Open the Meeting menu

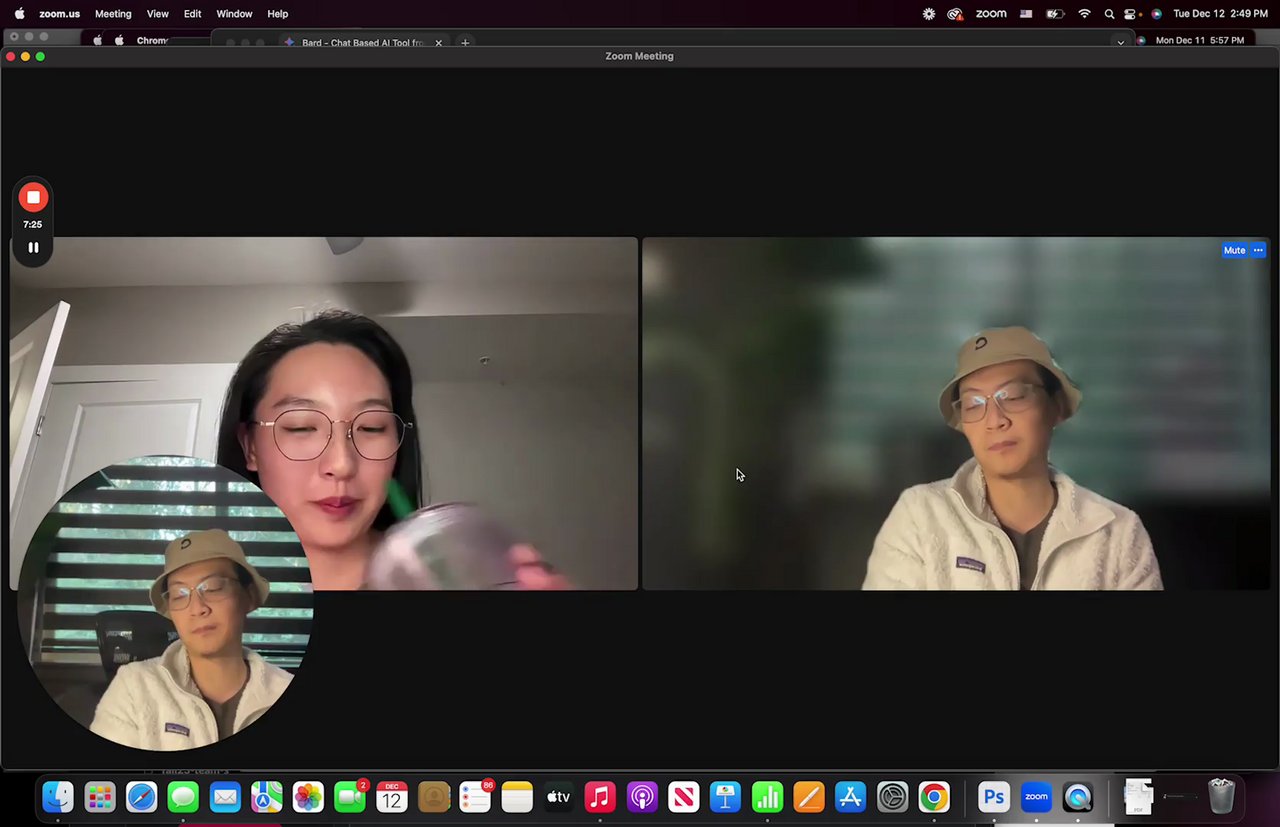coord(113,14)
